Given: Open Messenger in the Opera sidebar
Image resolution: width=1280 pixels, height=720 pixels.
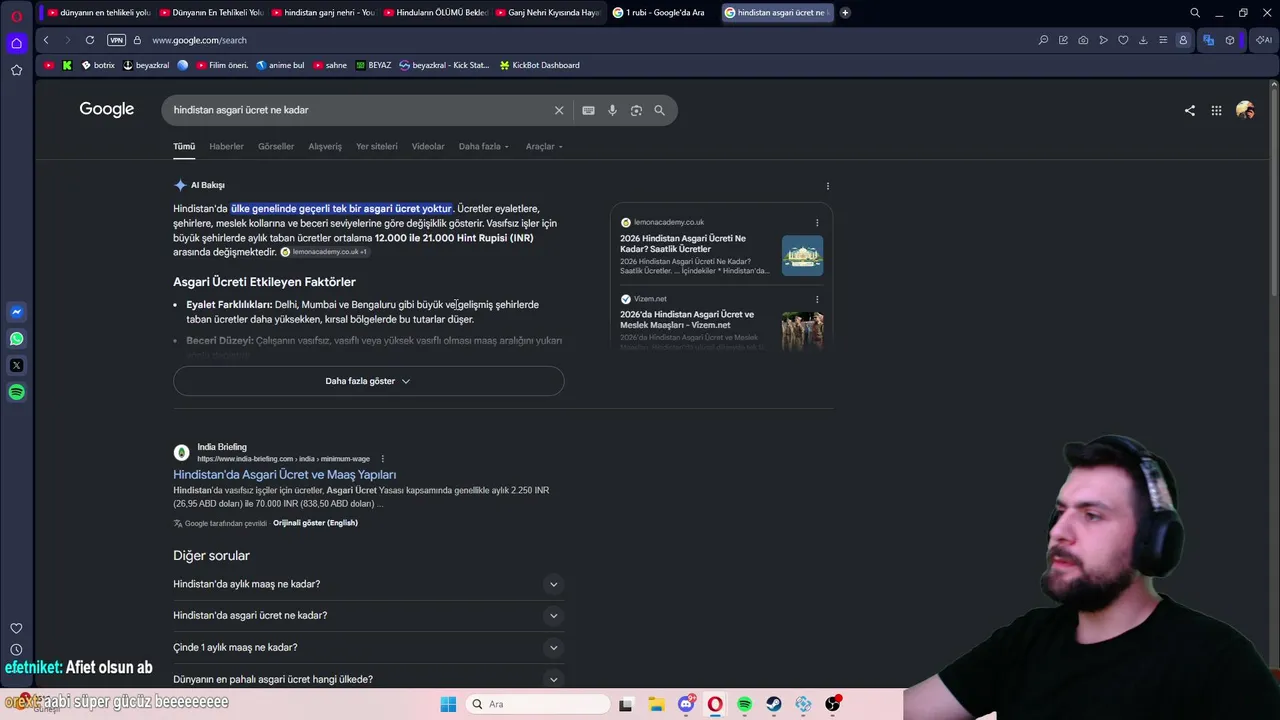Looking at the screenshot, I should coord(16,312).
